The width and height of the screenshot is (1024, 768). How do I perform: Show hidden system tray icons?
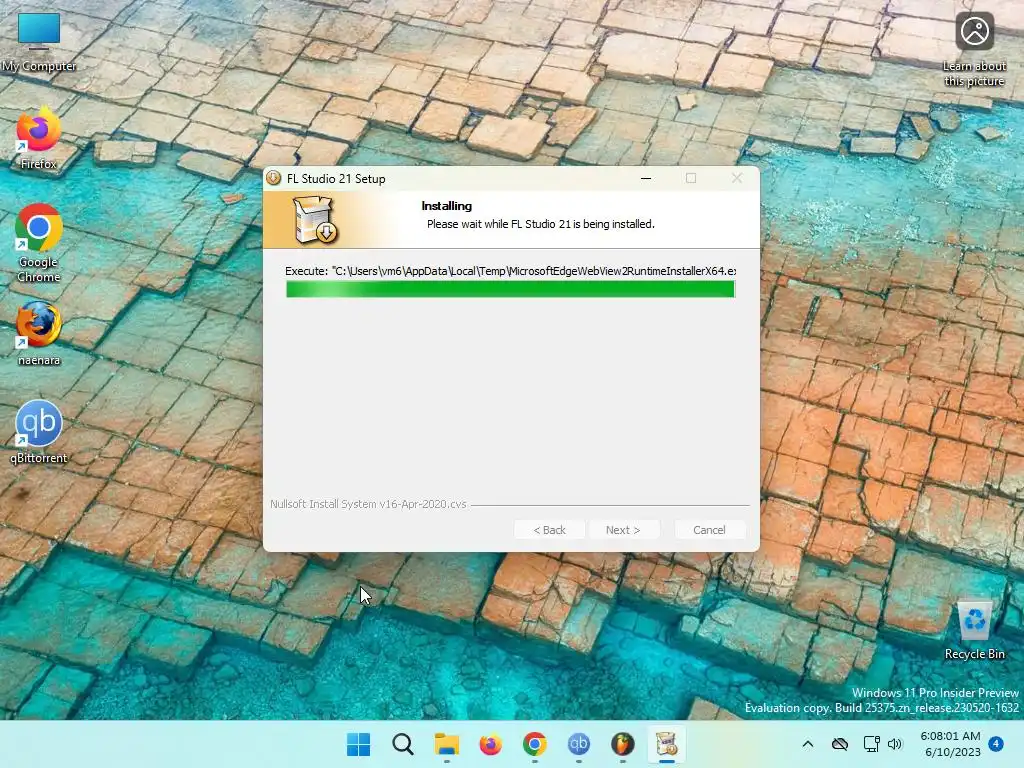(808, 744)
